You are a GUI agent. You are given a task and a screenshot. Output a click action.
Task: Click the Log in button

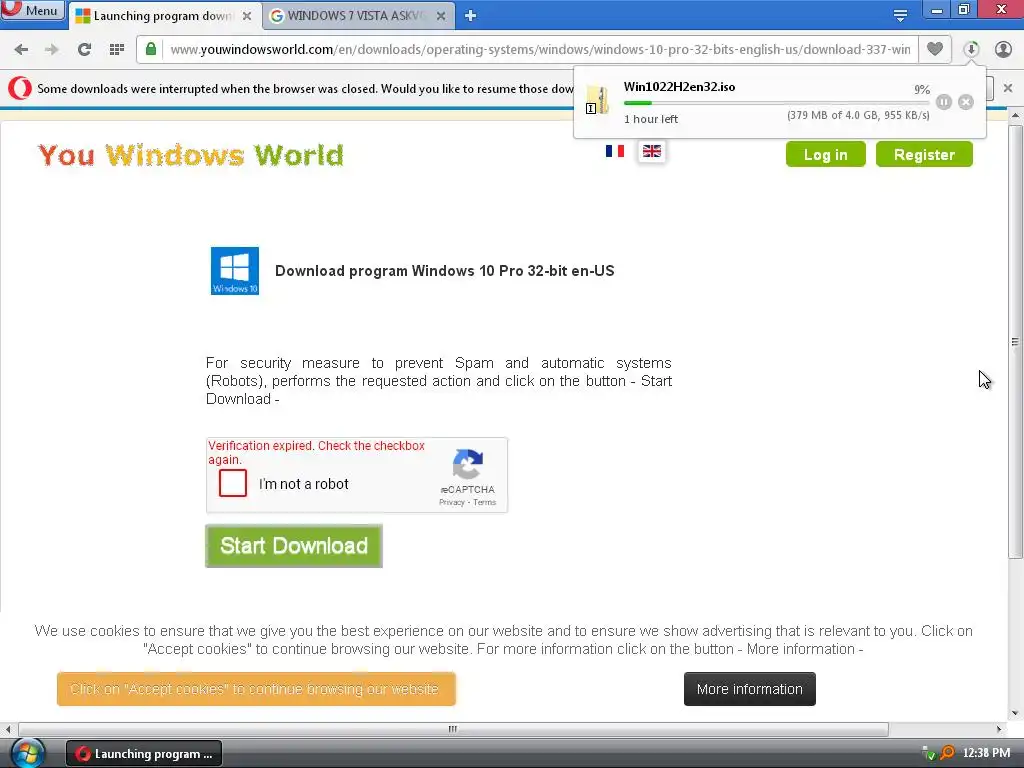point(825,155)
